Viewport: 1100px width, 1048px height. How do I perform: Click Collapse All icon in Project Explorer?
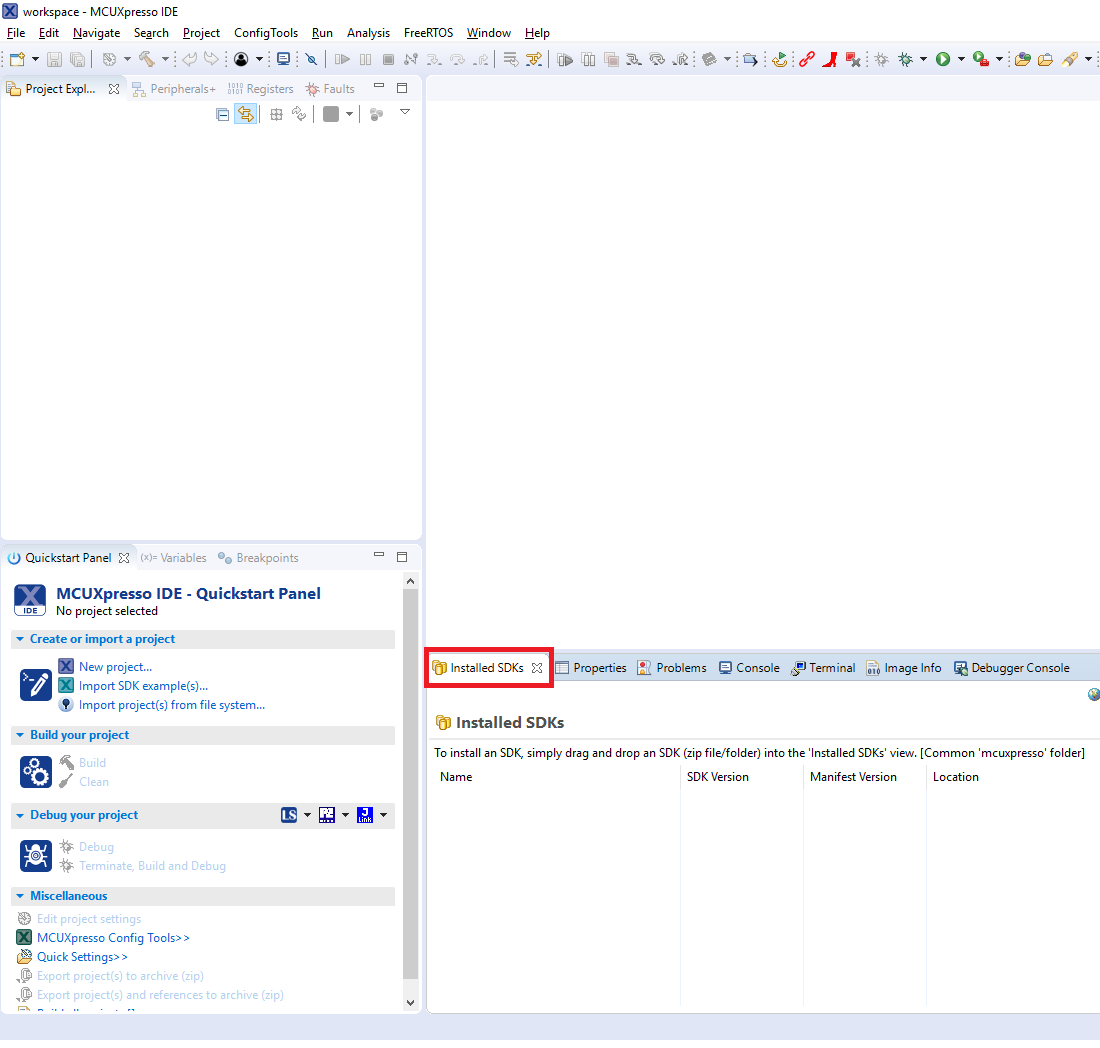point(223,115)
